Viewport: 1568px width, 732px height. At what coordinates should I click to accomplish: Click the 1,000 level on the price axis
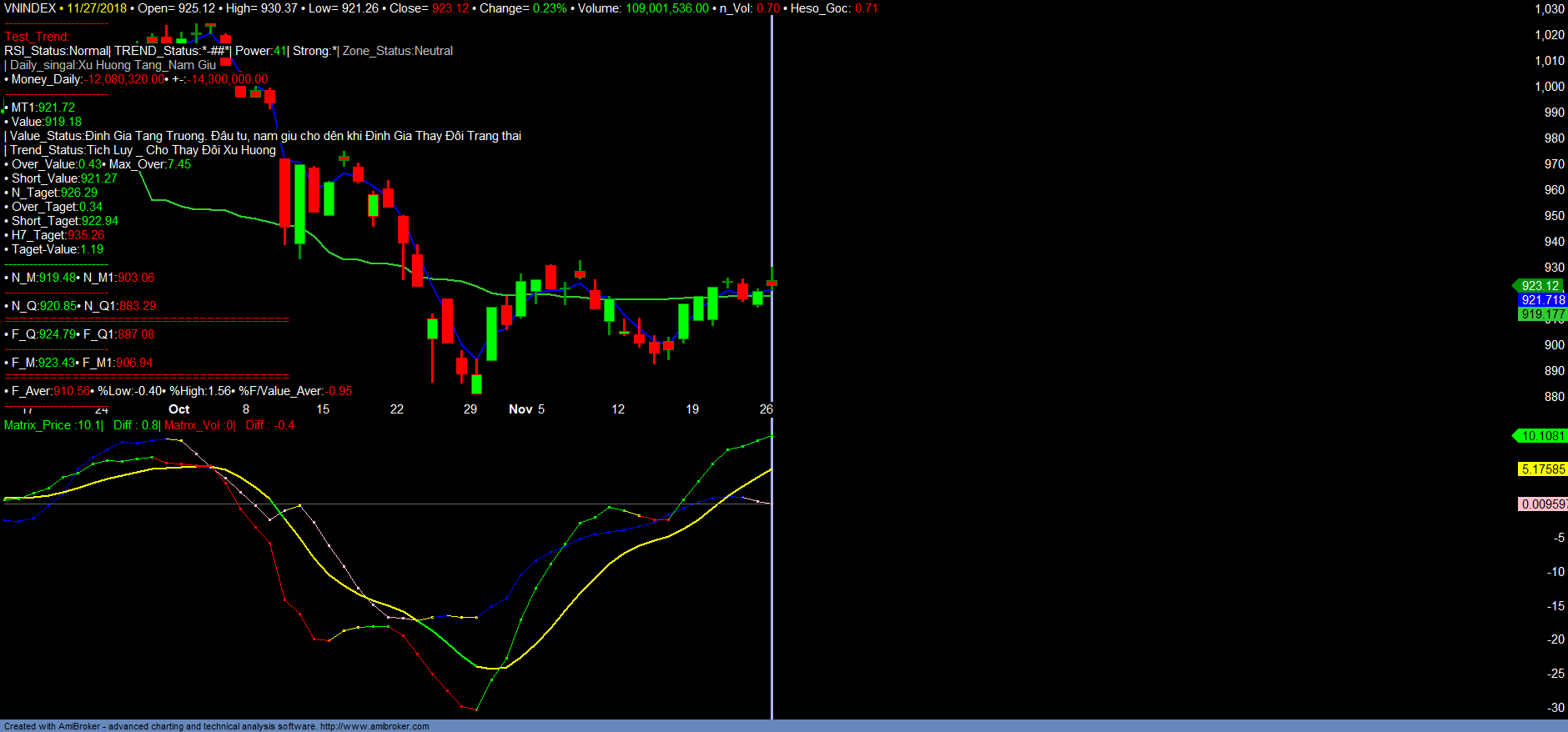(1550, 87)
